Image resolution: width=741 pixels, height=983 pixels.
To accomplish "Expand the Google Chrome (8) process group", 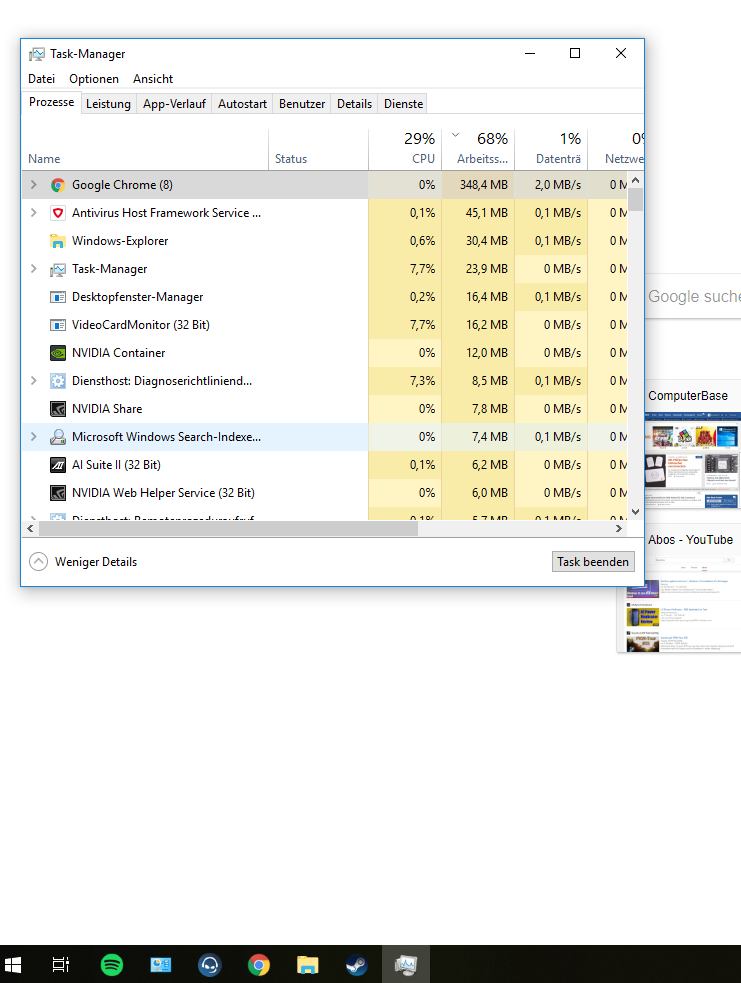I will coord(34,185).
